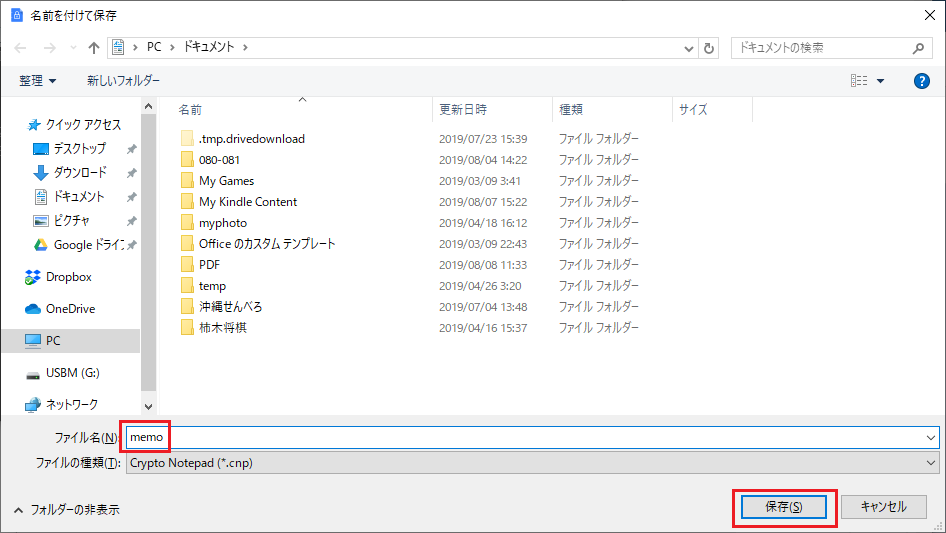Viewport: 946px width, 533px height.
Task: Select the temp folder icon
Action: (188, 286)
